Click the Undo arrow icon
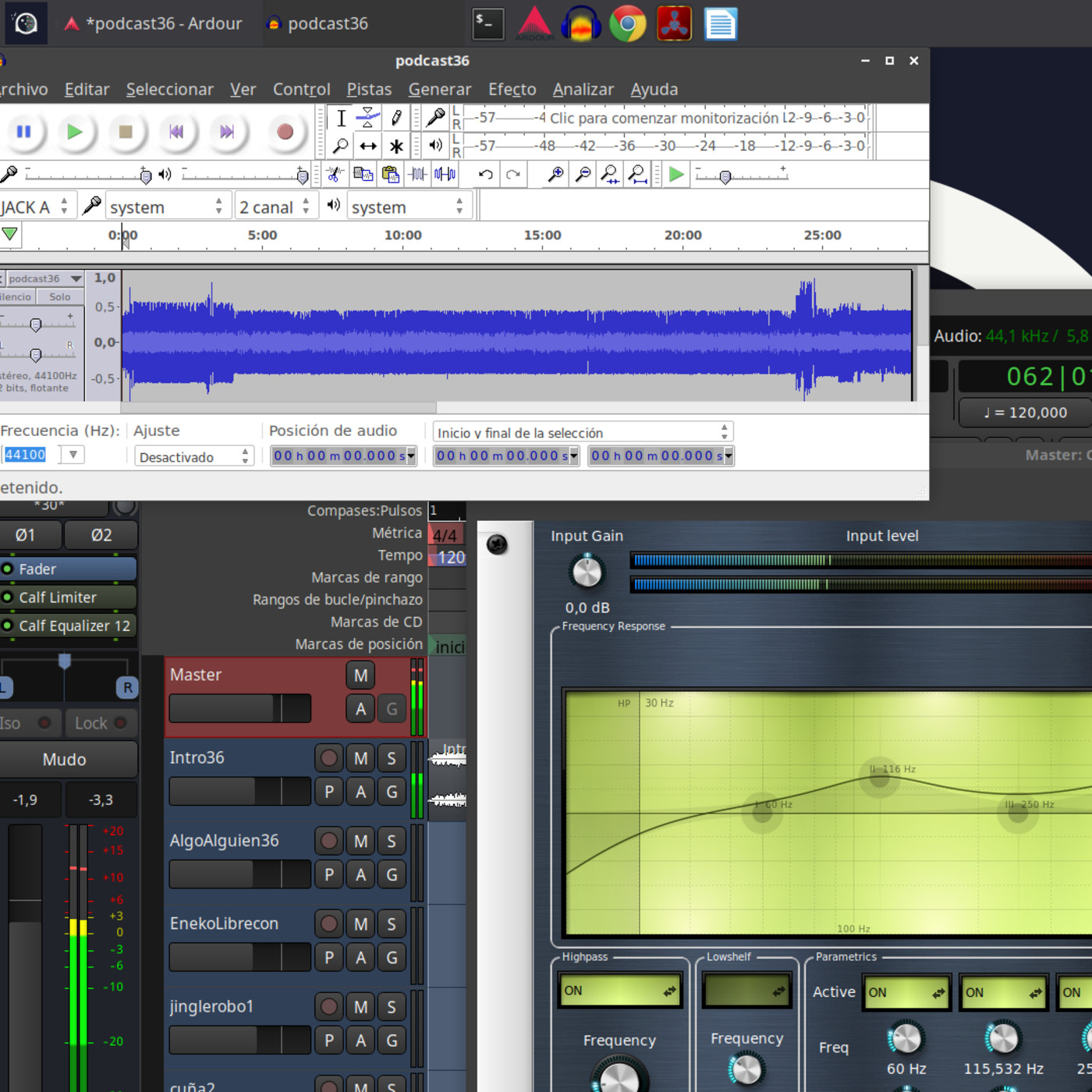 point(485,173)
